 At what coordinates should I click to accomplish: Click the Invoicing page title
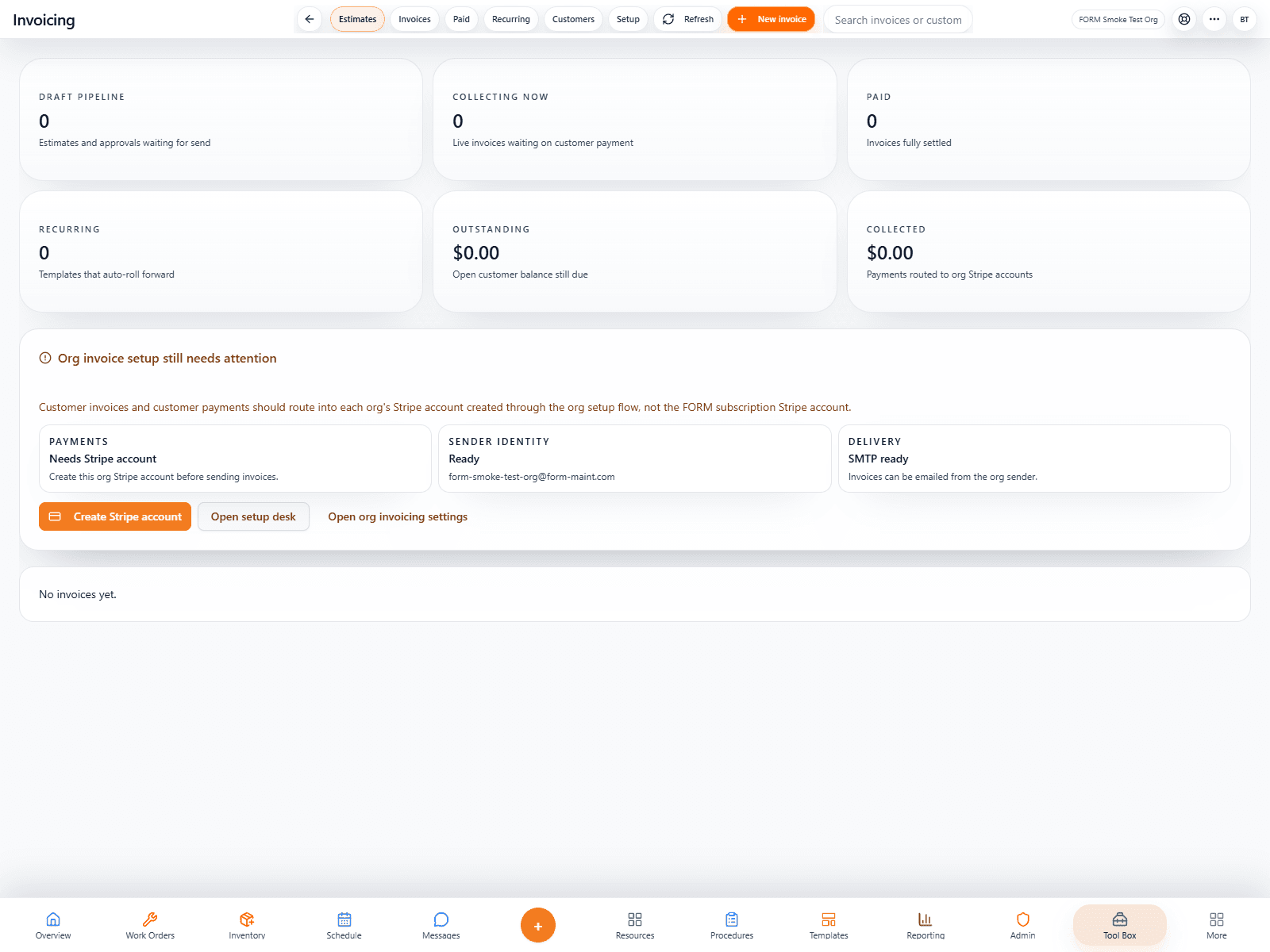[x=44, y=20]
